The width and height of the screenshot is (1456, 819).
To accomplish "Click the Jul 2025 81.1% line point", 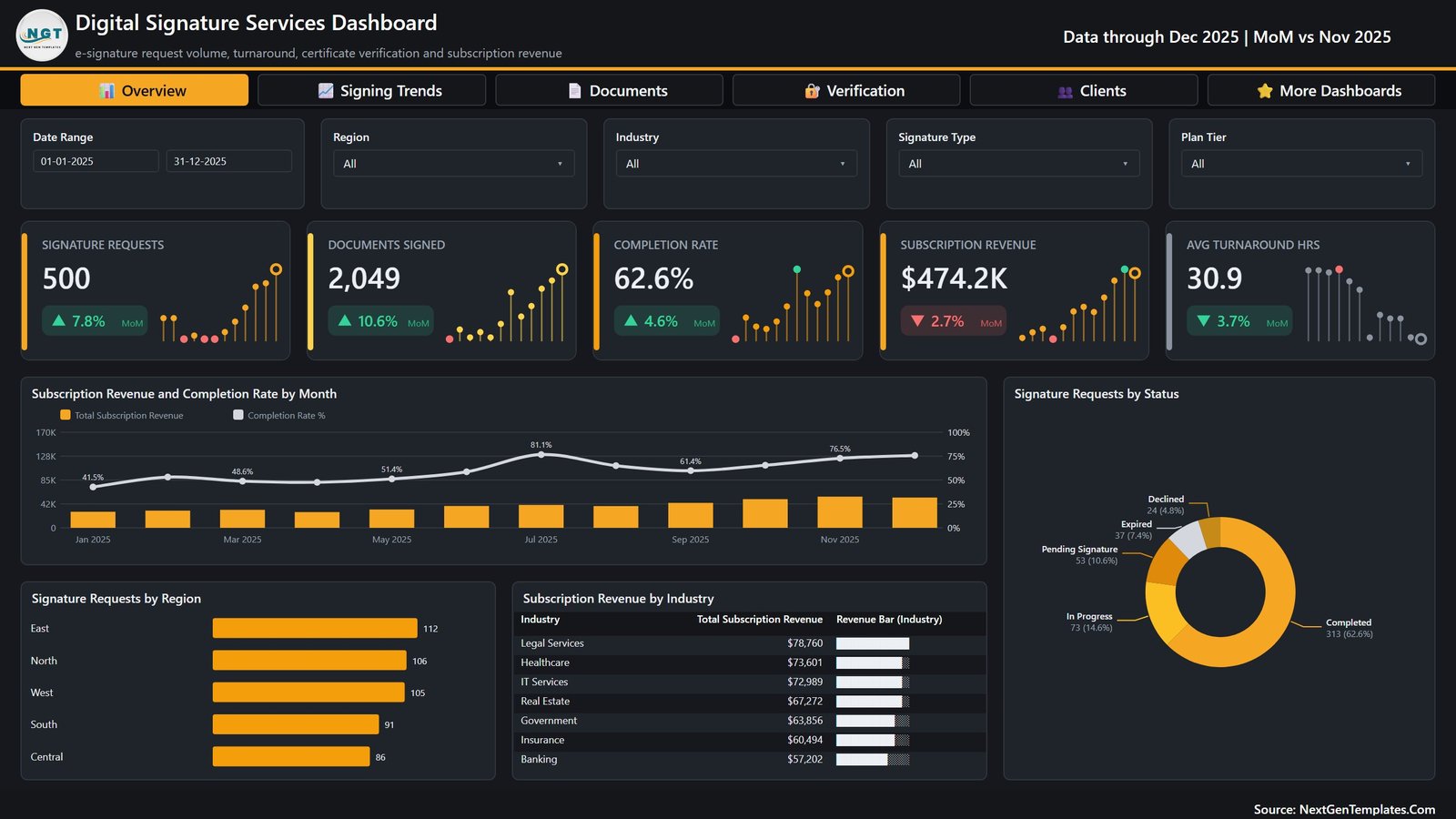I will pyautogui.click(x=541, y=454).
